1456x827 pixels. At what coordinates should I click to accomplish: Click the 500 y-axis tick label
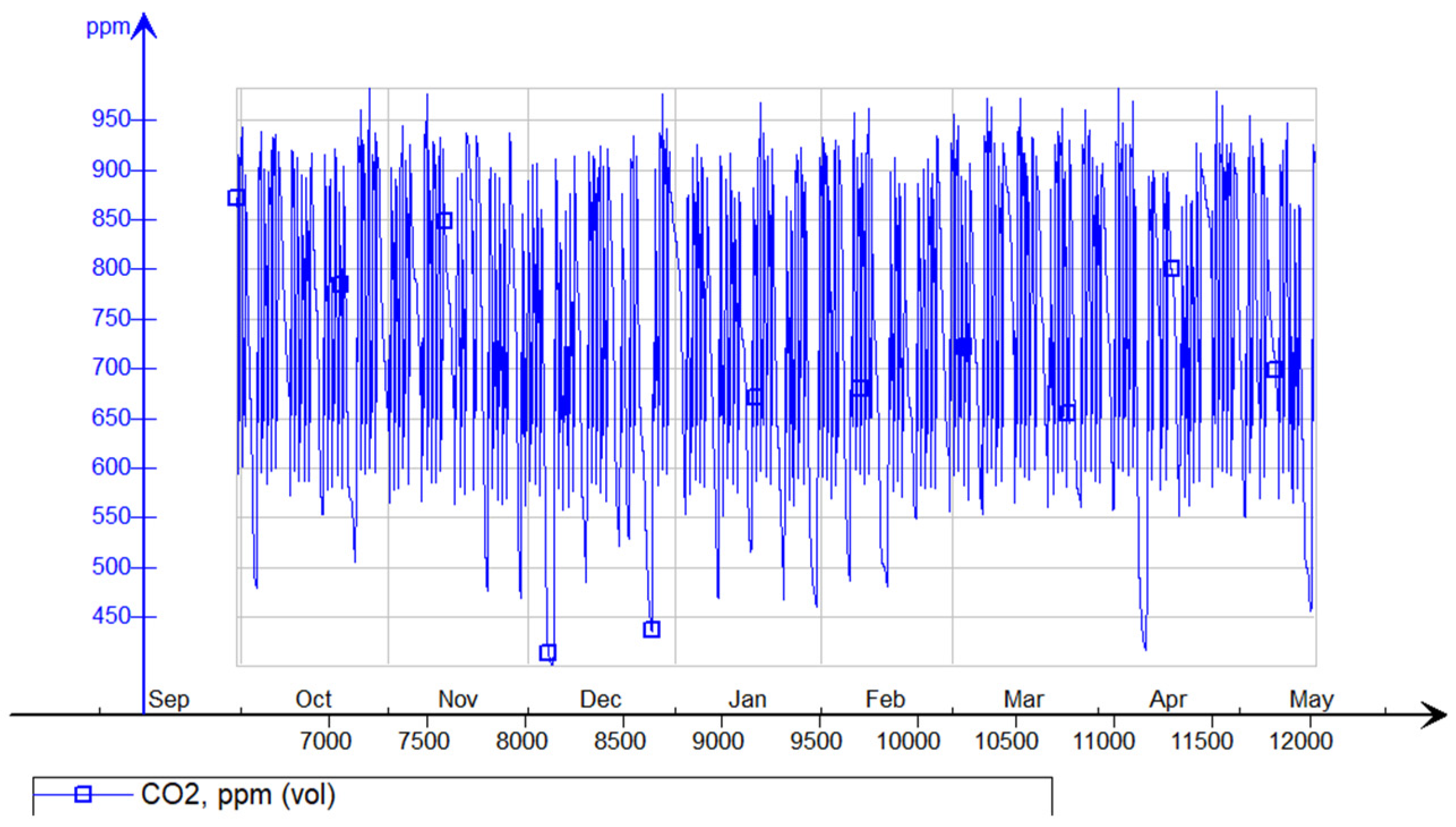click(112, 568)
